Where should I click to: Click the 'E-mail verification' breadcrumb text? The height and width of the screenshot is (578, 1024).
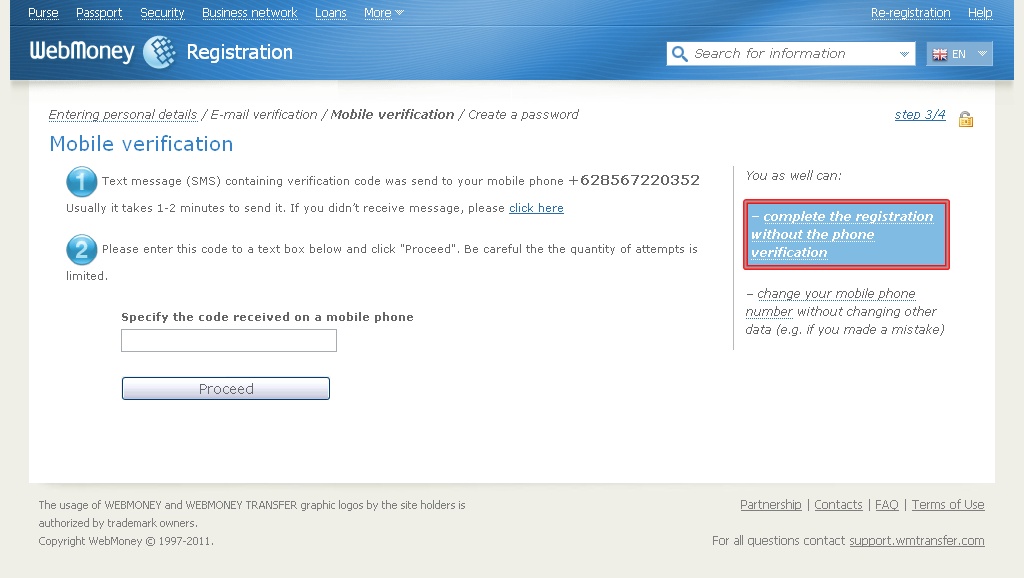264,114
